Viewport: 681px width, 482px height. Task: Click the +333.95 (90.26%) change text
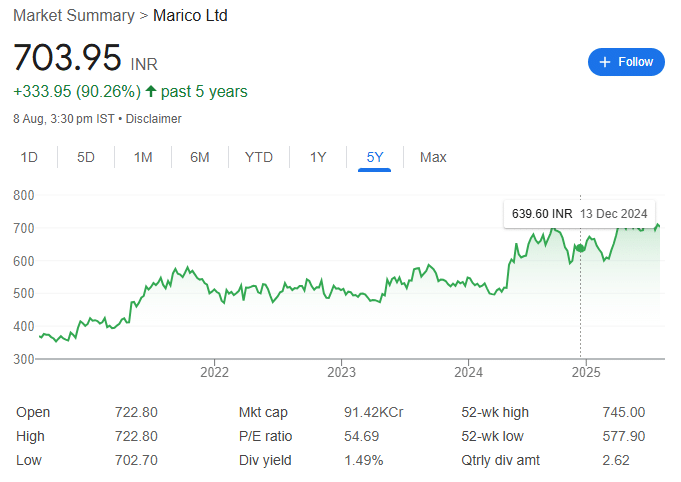point(77,92)
